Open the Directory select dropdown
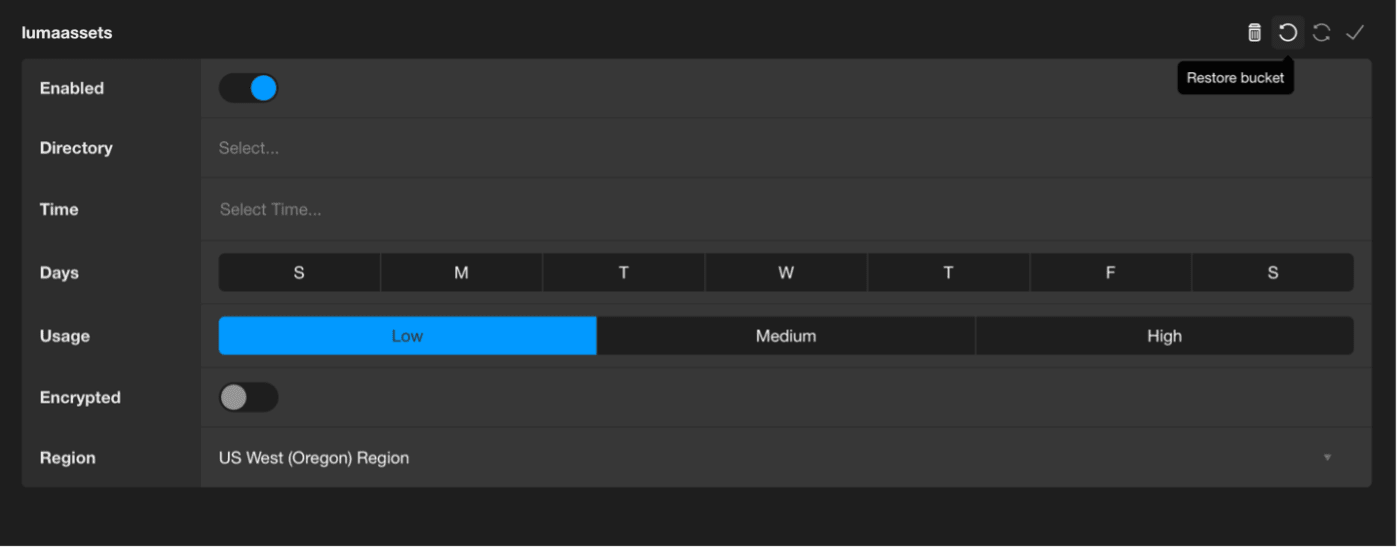Image resolution: width=1400 pixels, height=550 pixels. [785, 148]
